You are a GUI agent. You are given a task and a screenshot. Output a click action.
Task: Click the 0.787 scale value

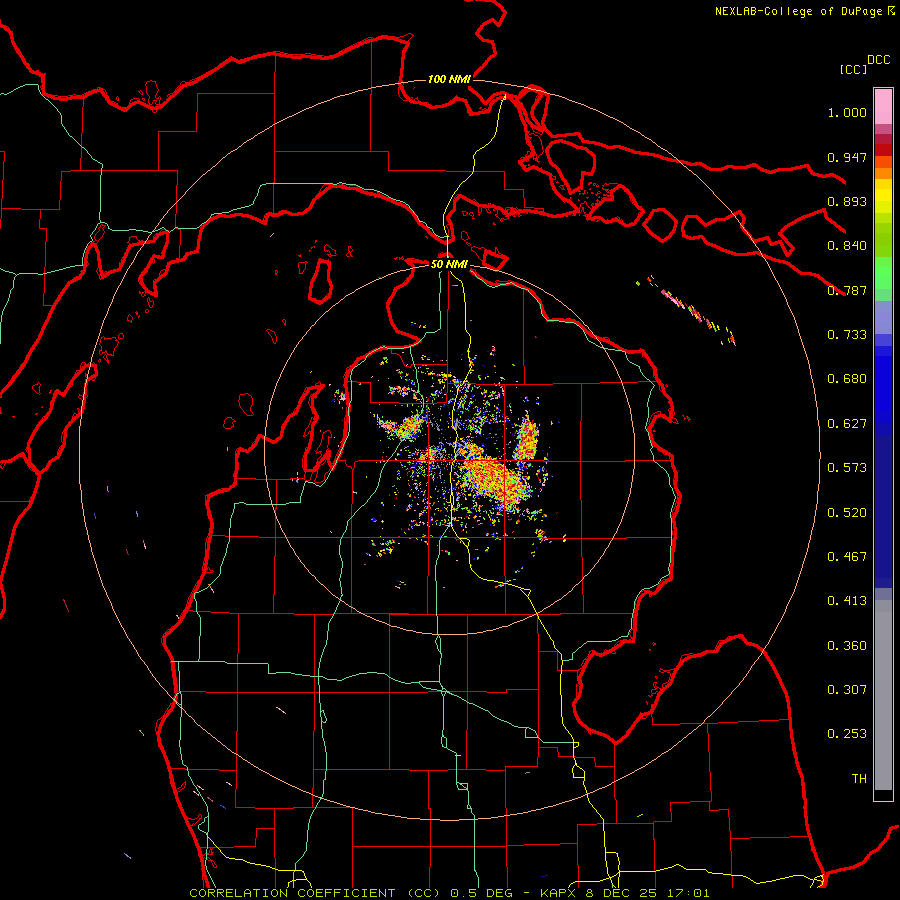click(x=847, y=290)
